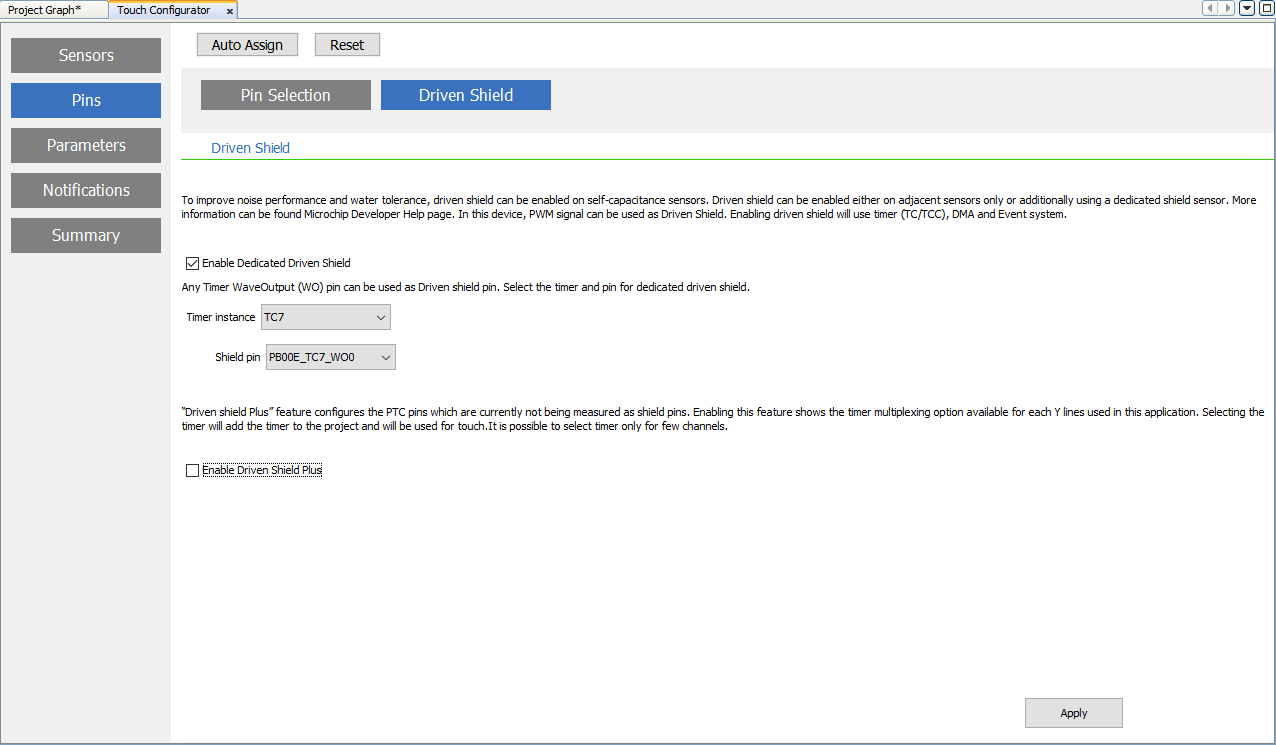View the Summary section
The width and height of the screenshot is (1276, 745).
[x=86, y=235]
